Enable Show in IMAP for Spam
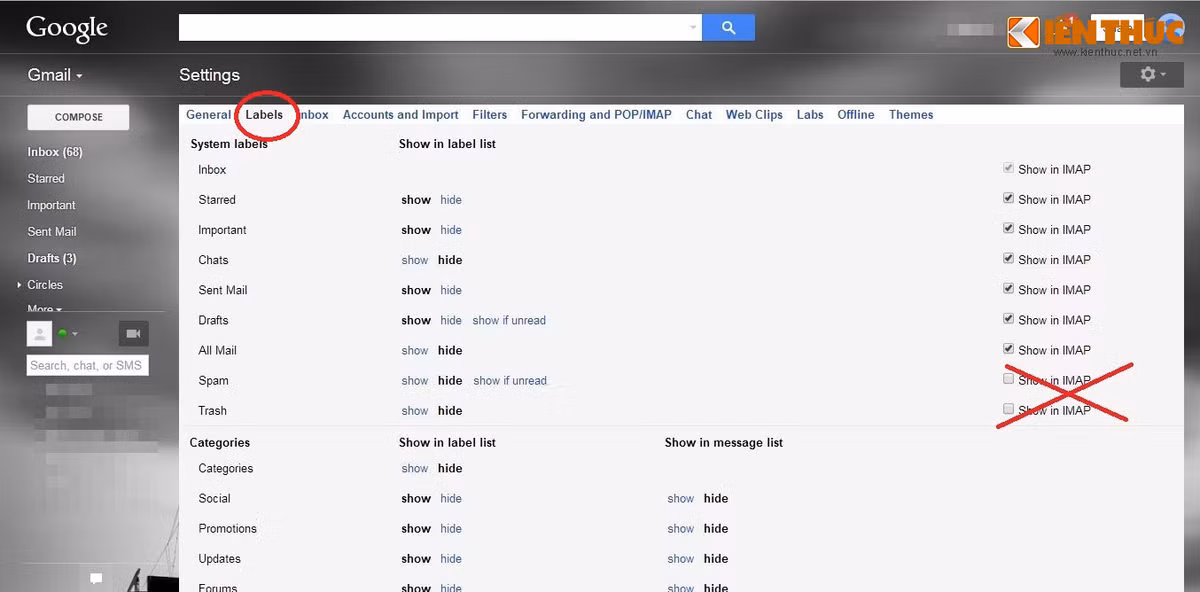This screenshot has height=592, width=1200. click(x=1009, y=380)
